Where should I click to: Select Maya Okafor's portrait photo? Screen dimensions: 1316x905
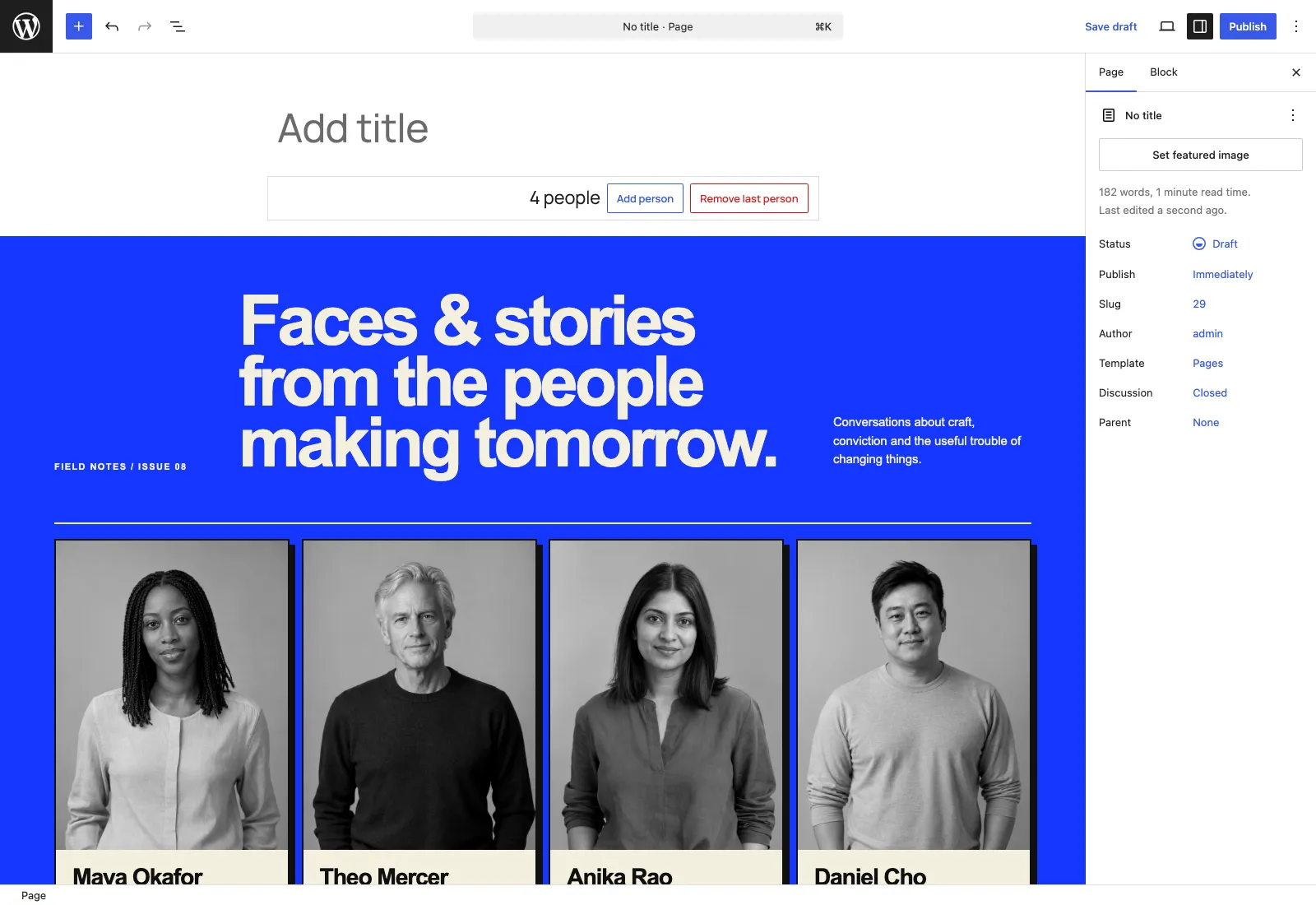[x=172, y=695]
